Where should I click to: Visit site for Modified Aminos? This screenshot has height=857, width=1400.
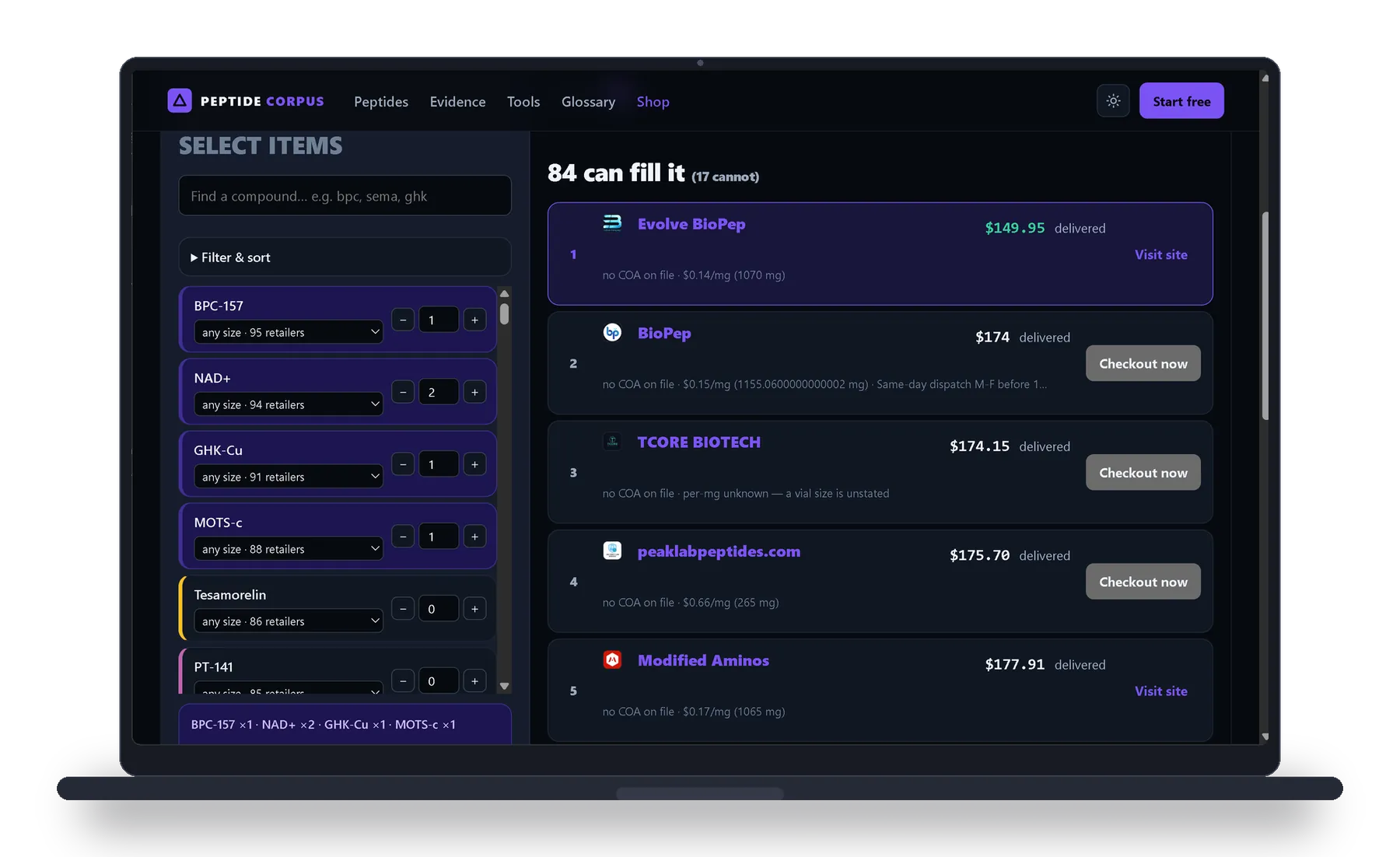[x=1160, y=691]
